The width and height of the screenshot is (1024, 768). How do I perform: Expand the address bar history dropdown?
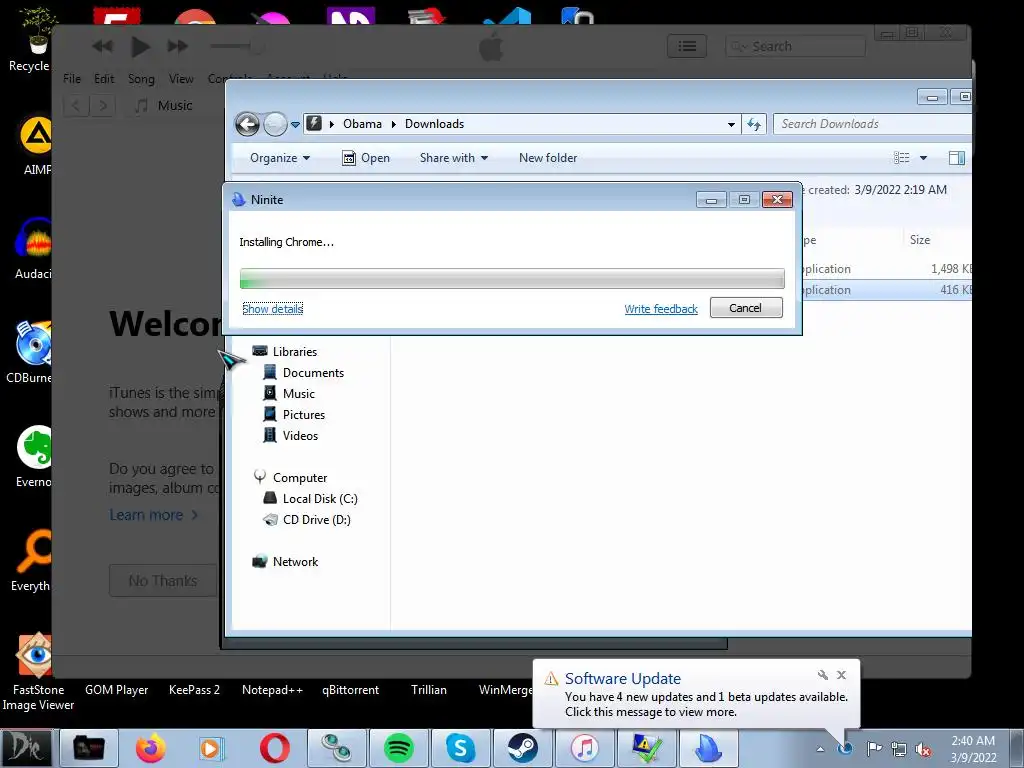tap(731, 124)
